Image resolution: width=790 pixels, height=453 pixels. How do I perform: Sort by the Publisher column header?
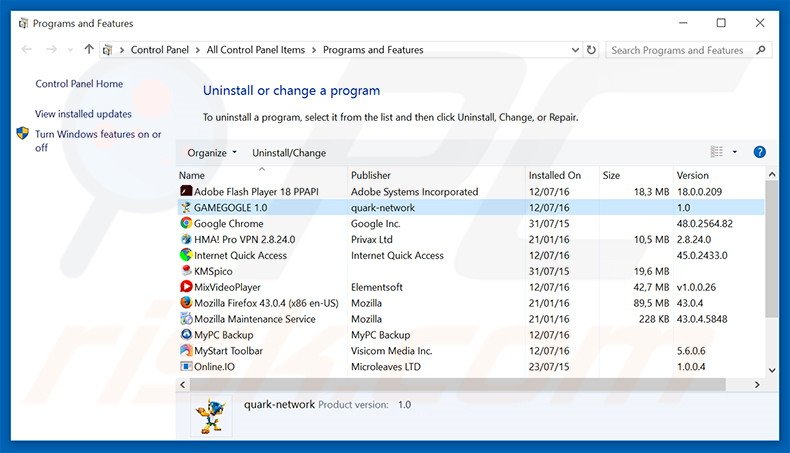(436, 175)
